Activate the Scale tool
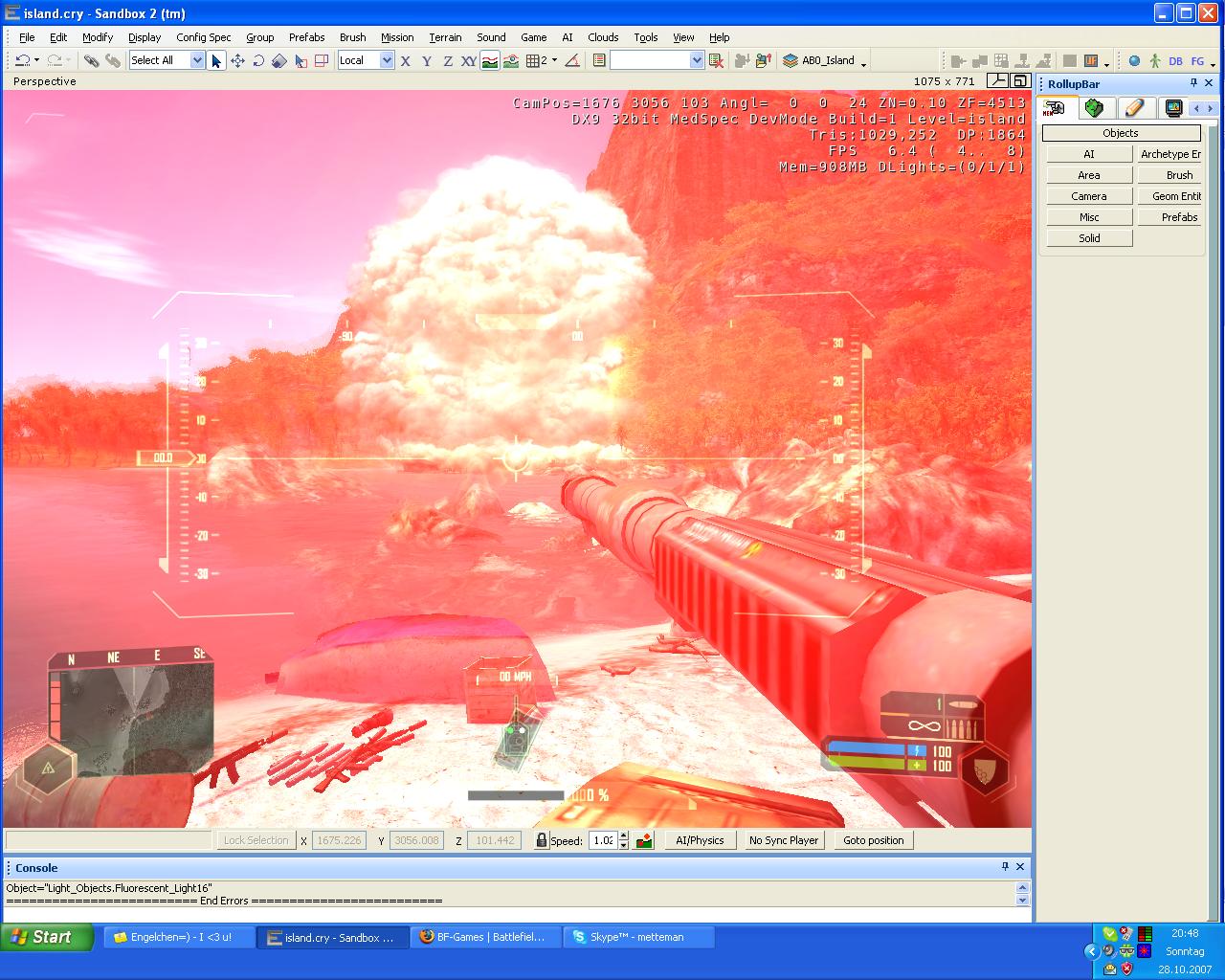Image resolution: width=1225 pixels, height=980 pixels. pos(278,60)
